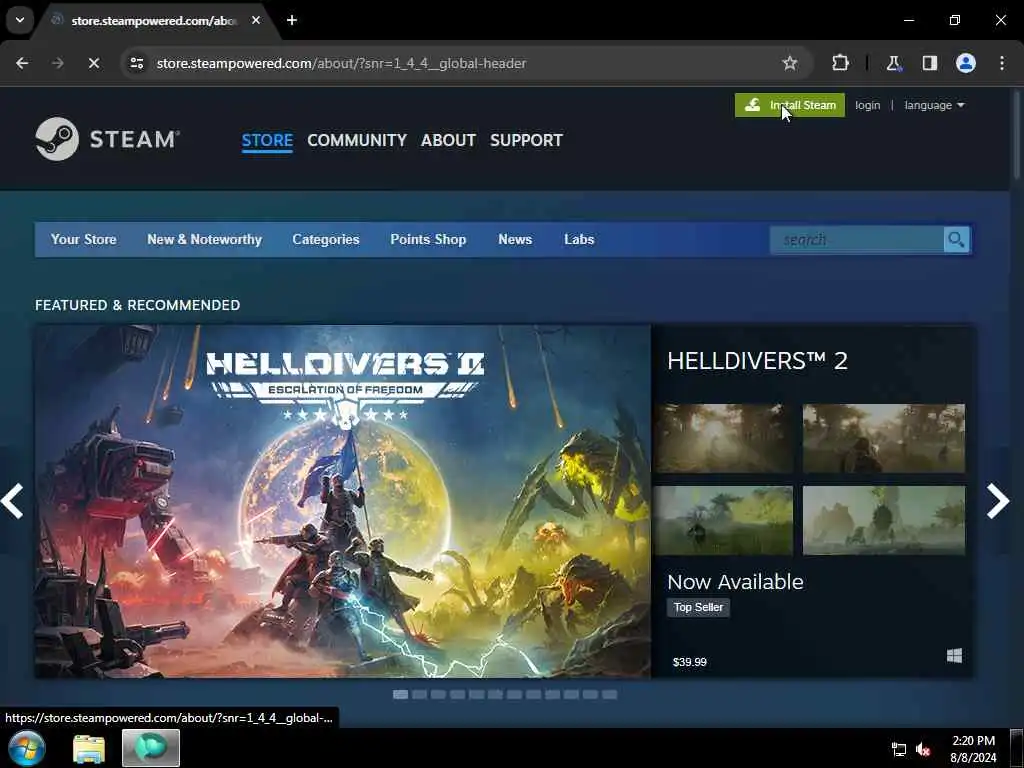Open the SUPPORT page

click(x=526, y=140)
